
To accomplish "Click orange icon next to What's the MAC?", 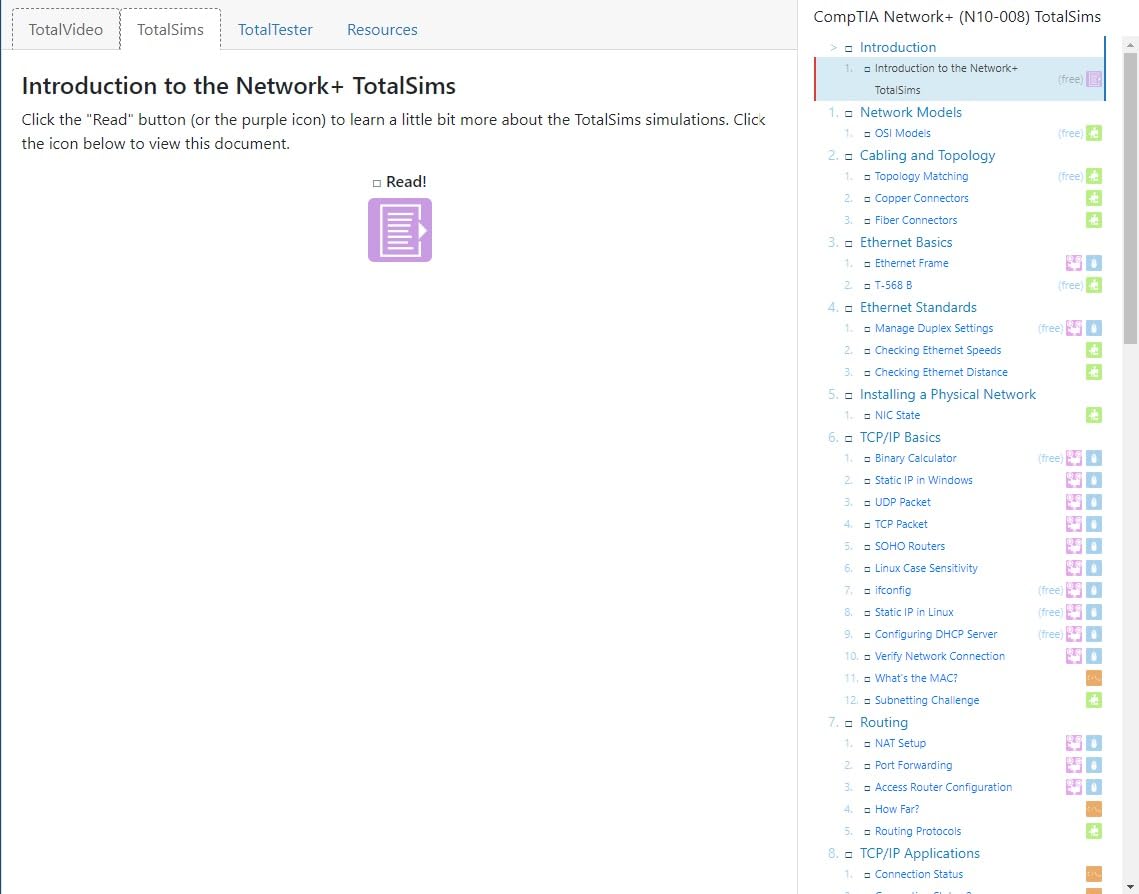I will pyautogui.click(x=1094, y=678).
